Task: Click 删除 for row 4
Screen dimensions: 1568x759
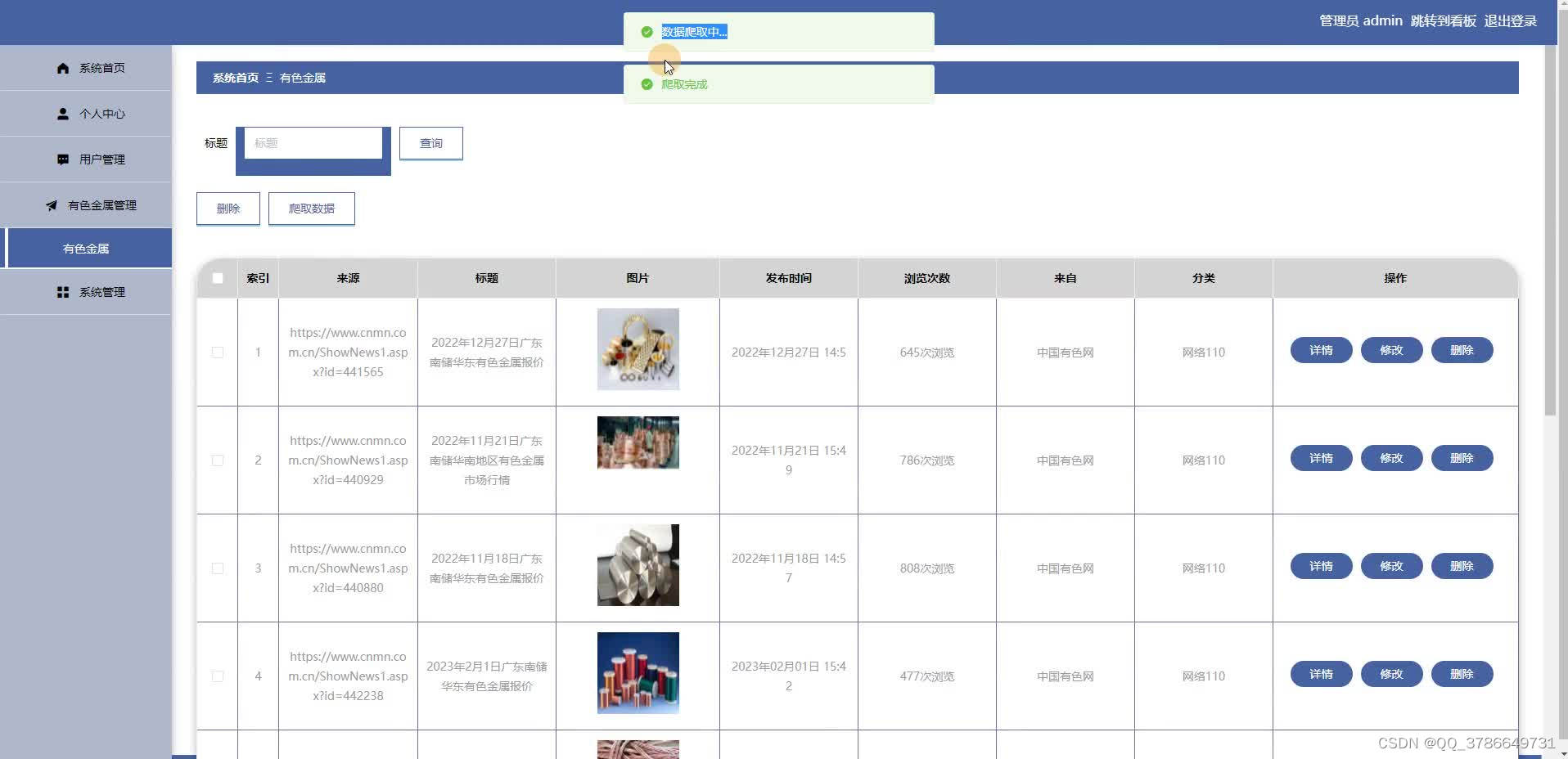Action: coord(1462,674)
